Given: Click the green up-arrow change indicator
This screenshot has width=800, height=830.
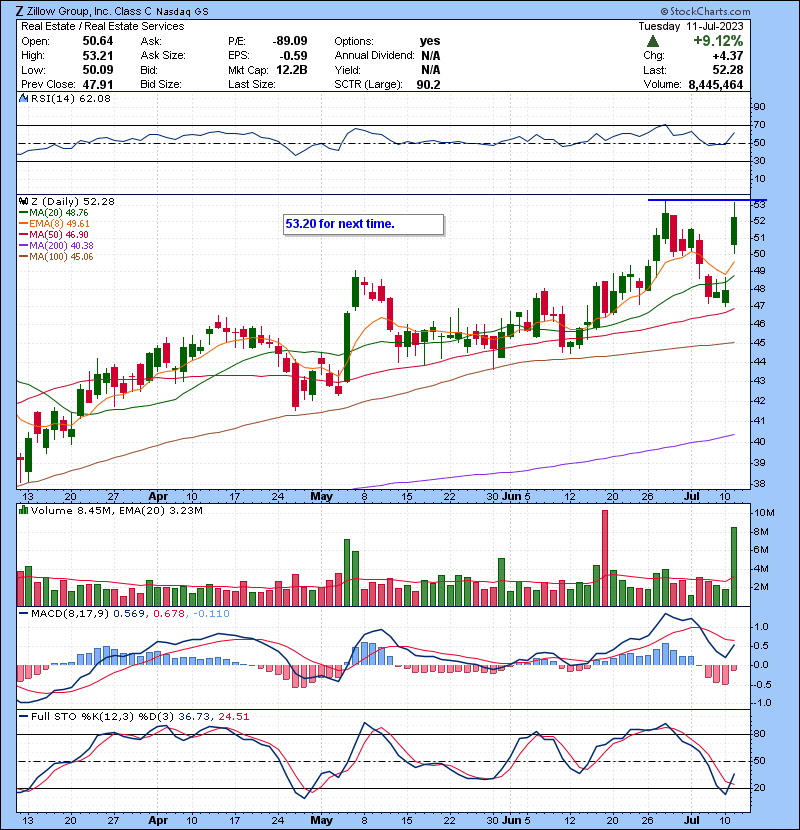Looking at the screenshot, I should click(x=653, y=41).
